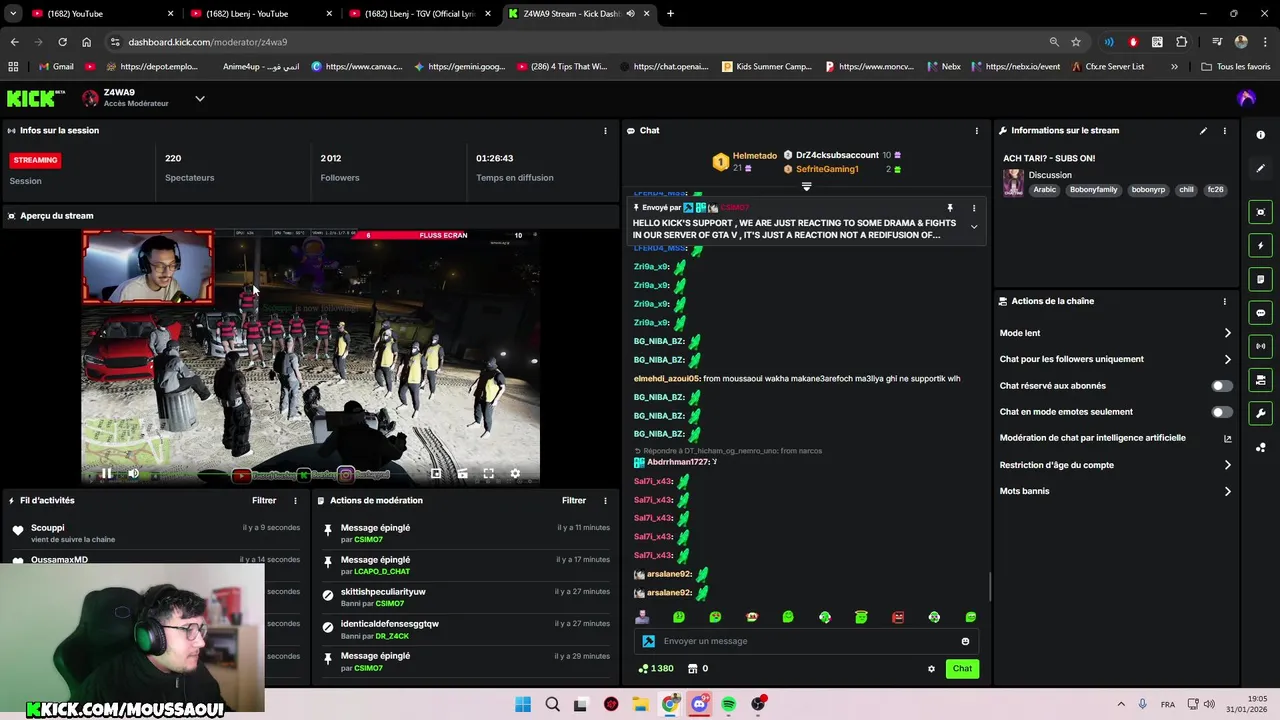Click the 1380 channel points icon

click(656, 668)
